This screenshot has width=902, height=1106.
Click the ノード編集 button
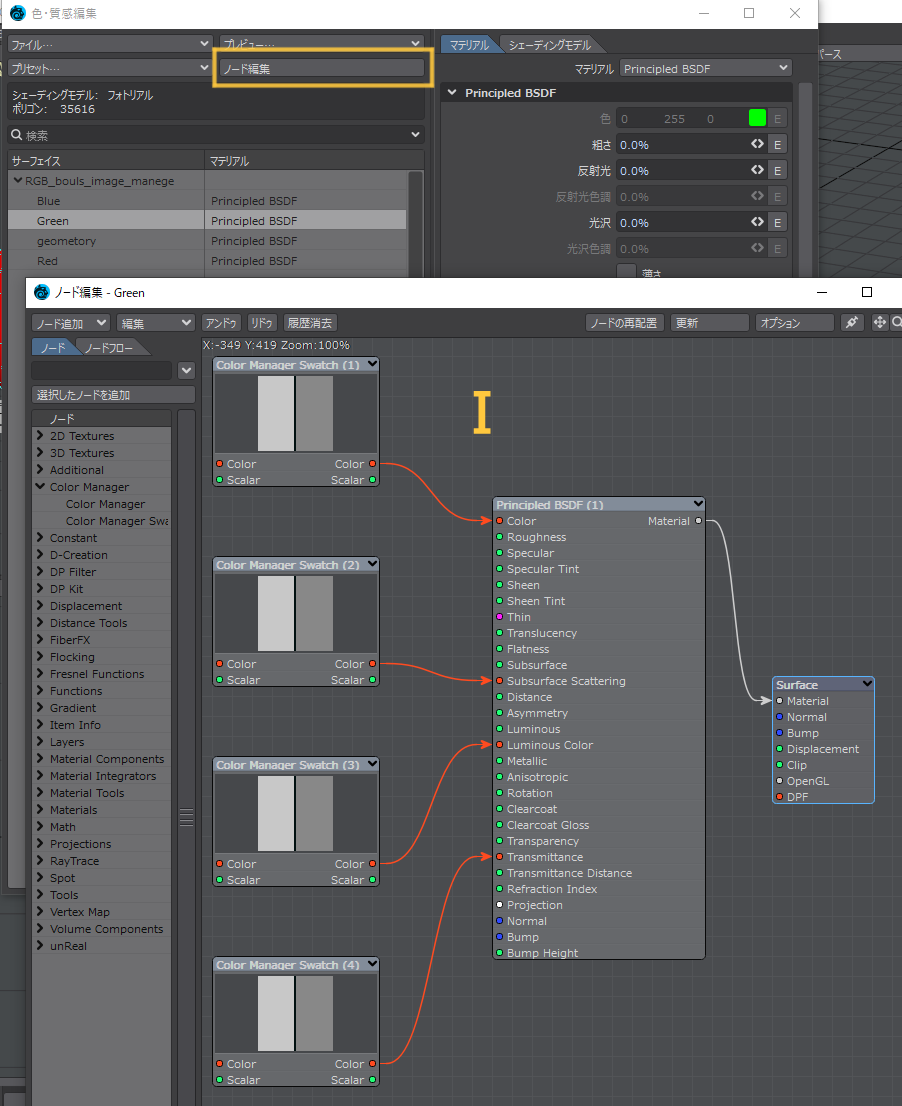click(x=322, y=68)
